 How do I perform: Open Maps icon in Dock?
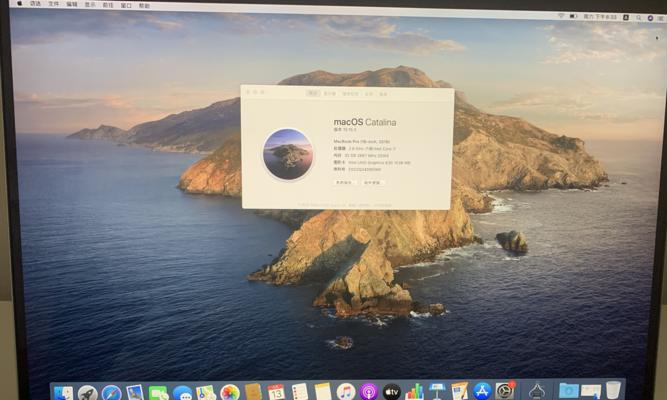206,393
